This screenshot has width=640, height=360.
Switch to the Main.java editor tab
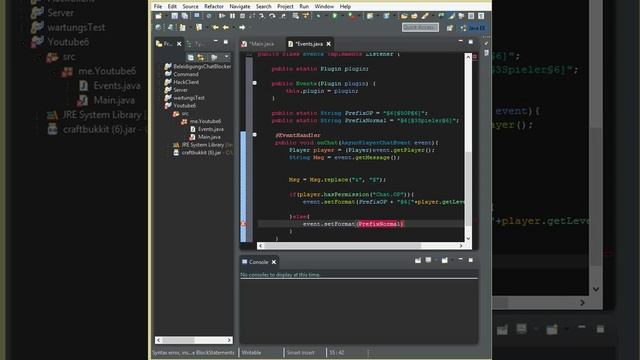(x=258, y=44)
